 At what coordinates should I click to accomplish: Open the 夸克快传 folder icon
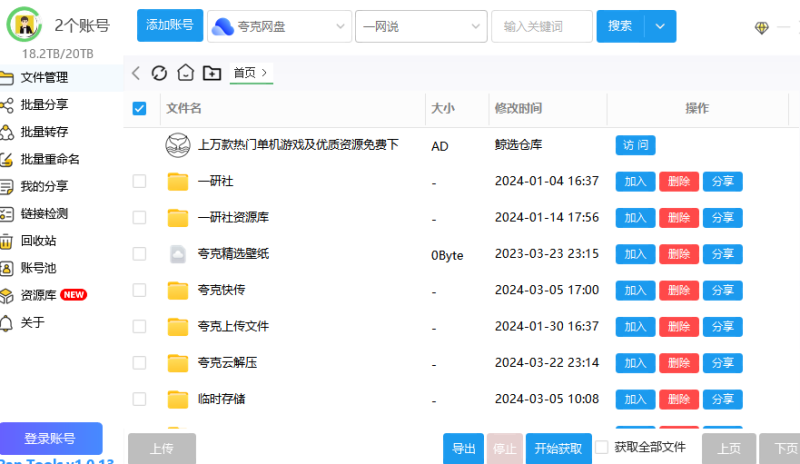178,290
